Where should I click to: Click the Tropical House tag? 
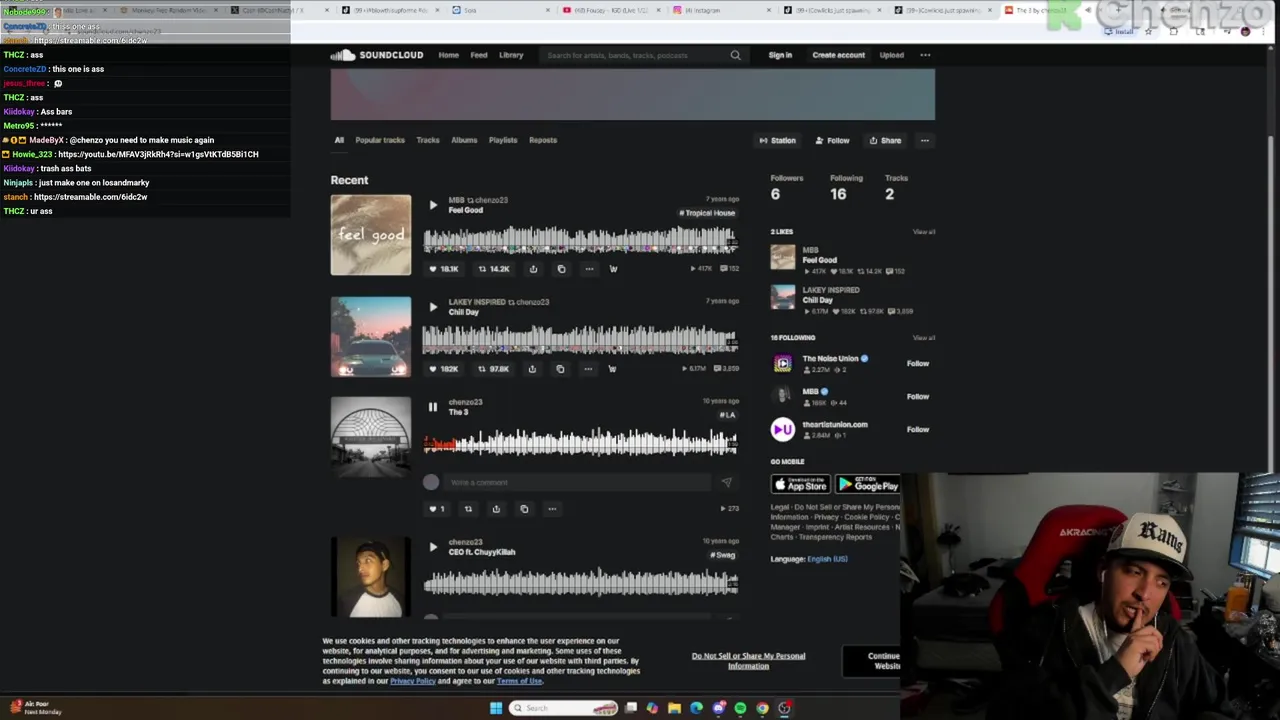(707, 213)
